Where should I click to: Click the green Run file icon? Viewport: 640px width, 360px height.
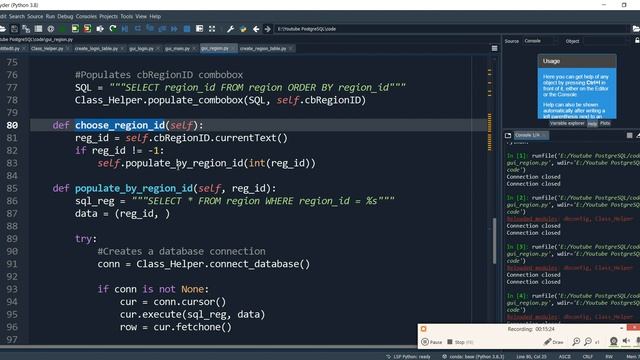[x=63, y=29]
